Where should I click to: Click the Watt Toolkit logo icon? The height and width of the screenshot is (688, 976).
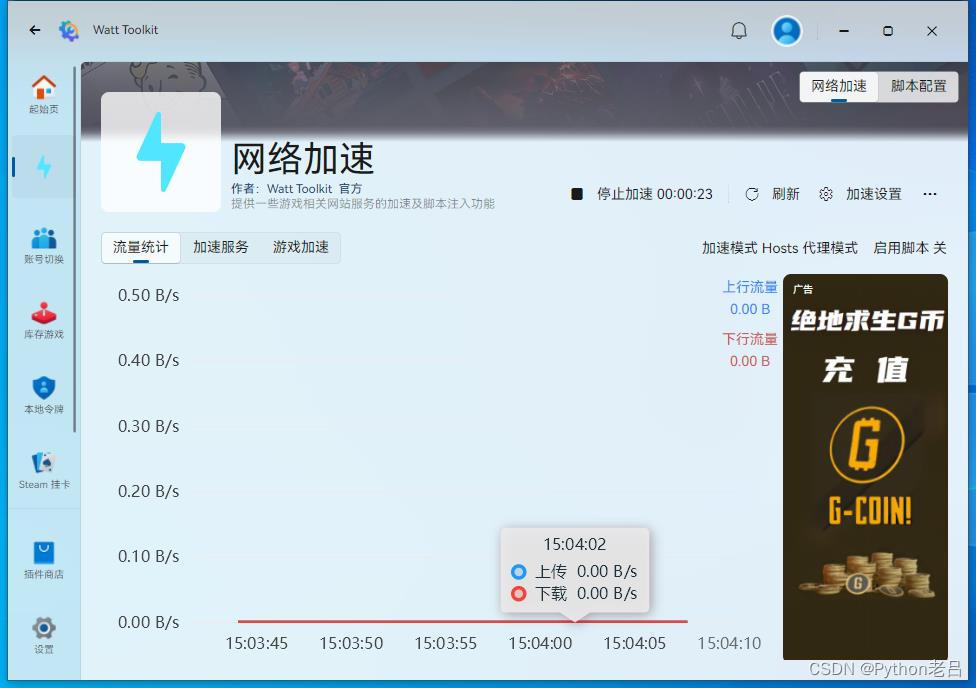pos(69,30)
